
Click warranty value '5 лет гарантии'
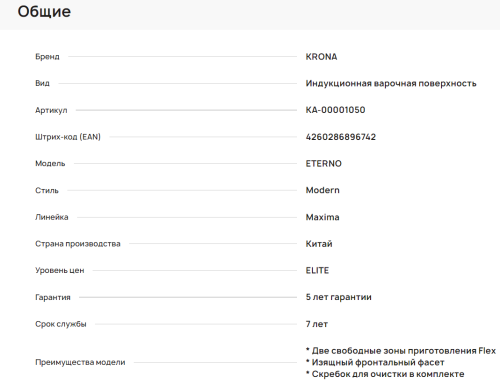click(x=338, y=297)
